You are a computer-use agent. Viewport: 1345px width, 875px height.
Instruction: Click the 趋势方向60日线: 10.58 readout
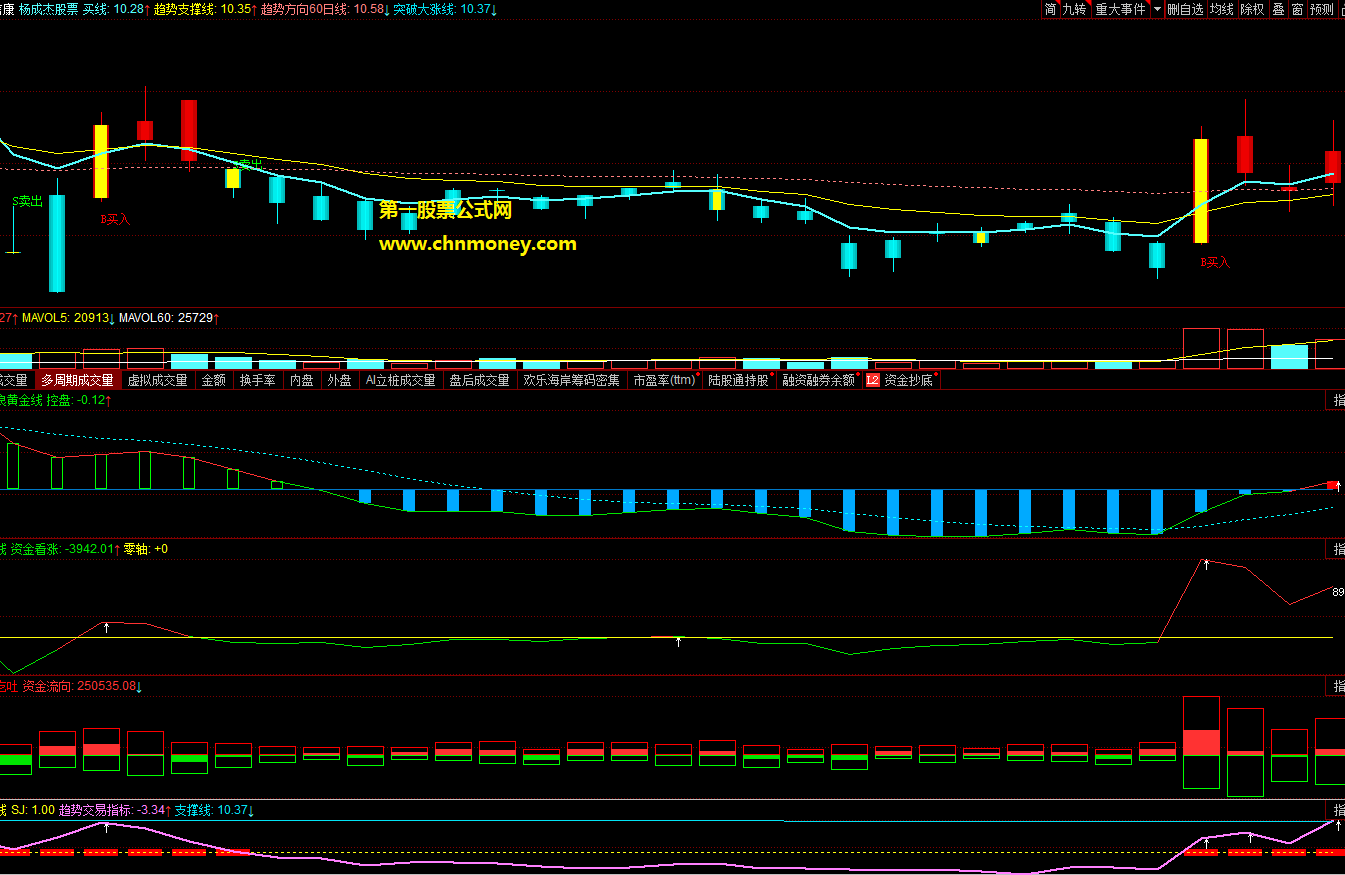324,9
